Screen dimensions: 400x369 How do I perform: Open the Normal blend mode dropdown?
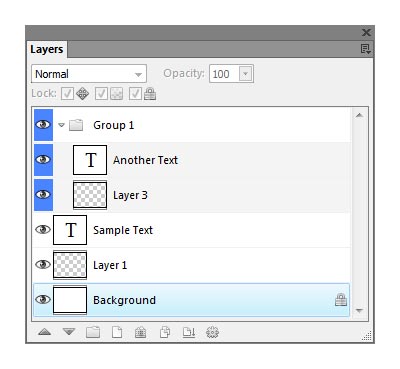89,74
